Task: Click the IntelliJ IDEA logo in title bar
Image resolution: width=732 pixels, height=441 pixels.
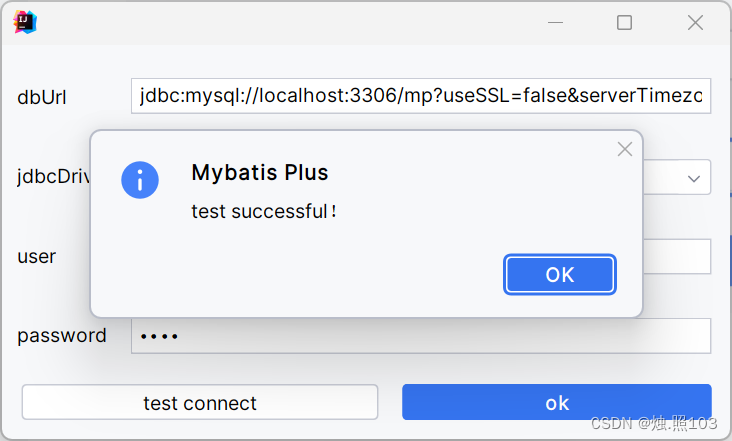Action: [25, 22]
